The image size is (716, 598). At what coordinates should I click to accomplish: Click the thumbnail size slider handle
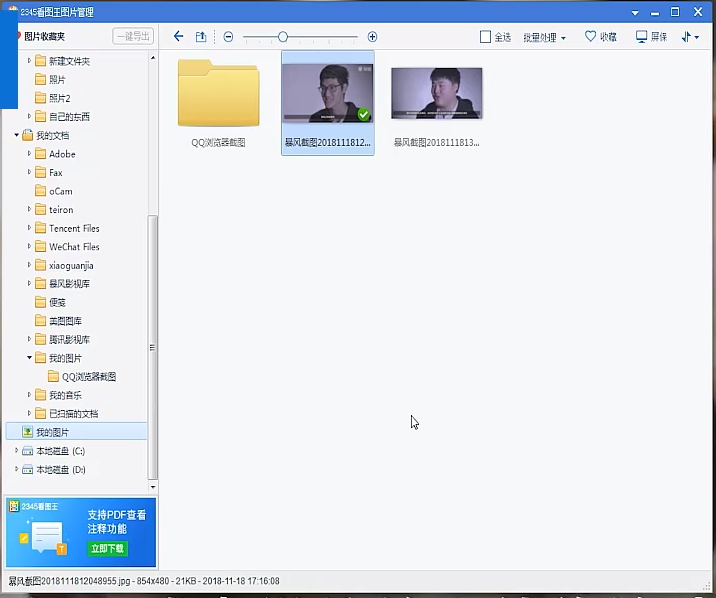click(283, 37)
